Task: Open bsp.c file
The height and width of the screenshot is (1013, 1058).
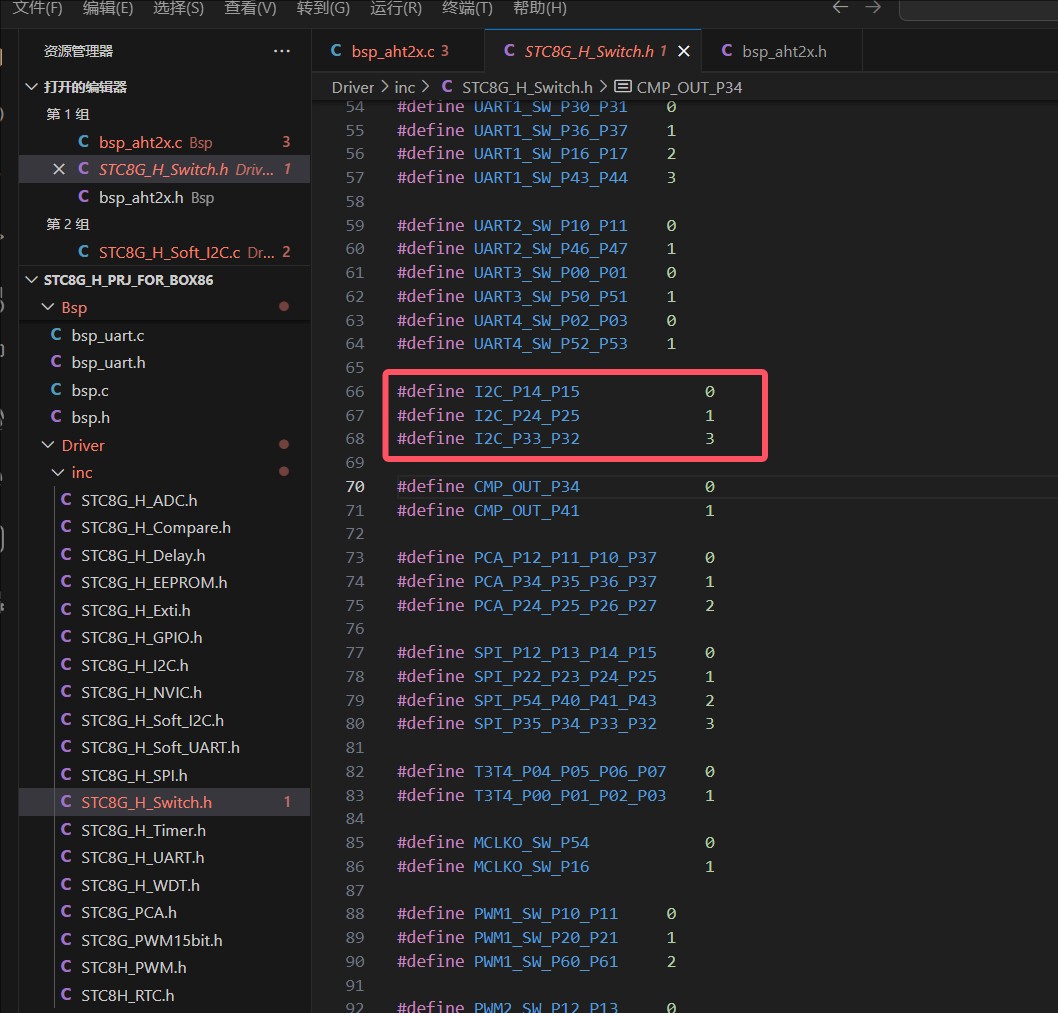Action: coord(165,390)
